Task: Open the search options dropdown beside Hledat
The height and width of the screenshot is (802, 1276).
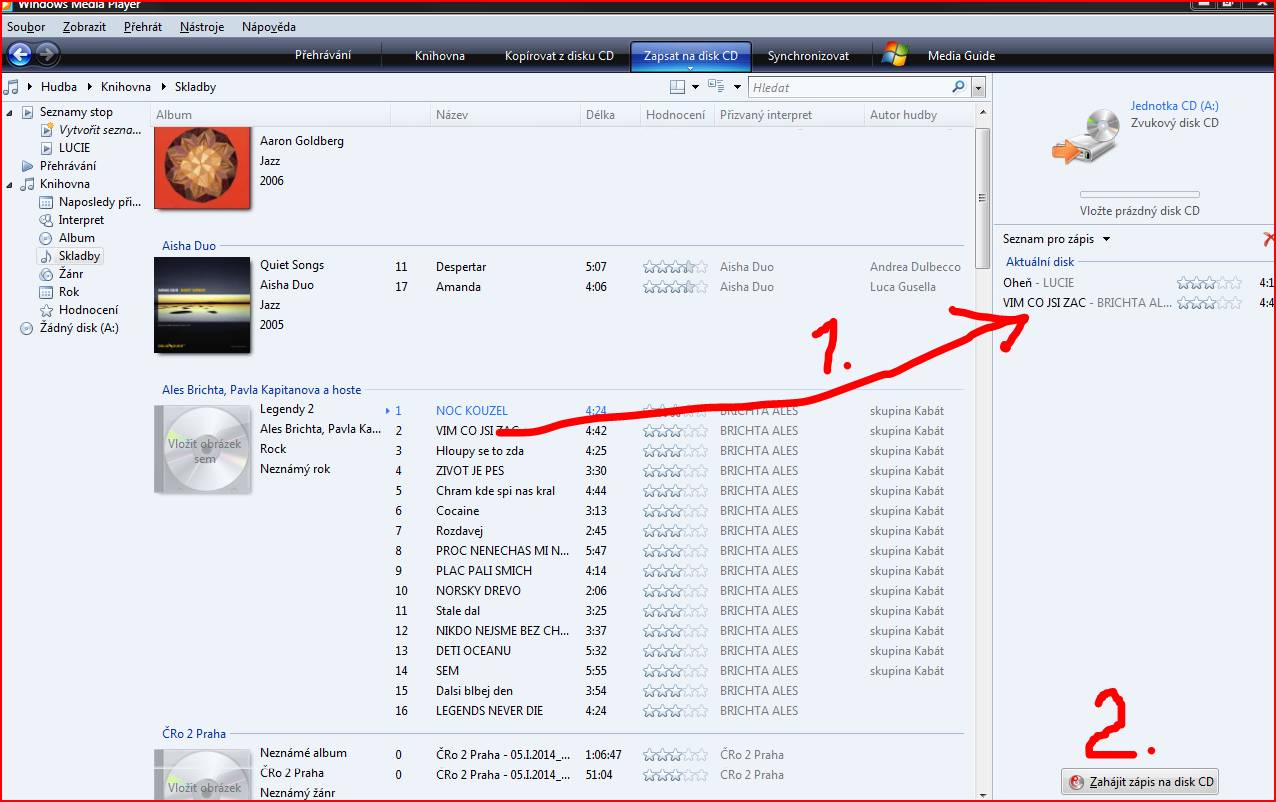Action: (978, 87)
